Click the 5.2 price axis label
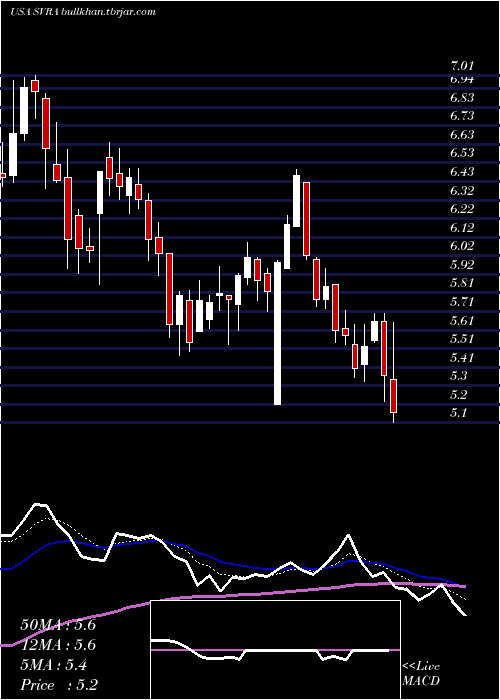This screenshot has width=500, height=700. [x=458, y=395]
